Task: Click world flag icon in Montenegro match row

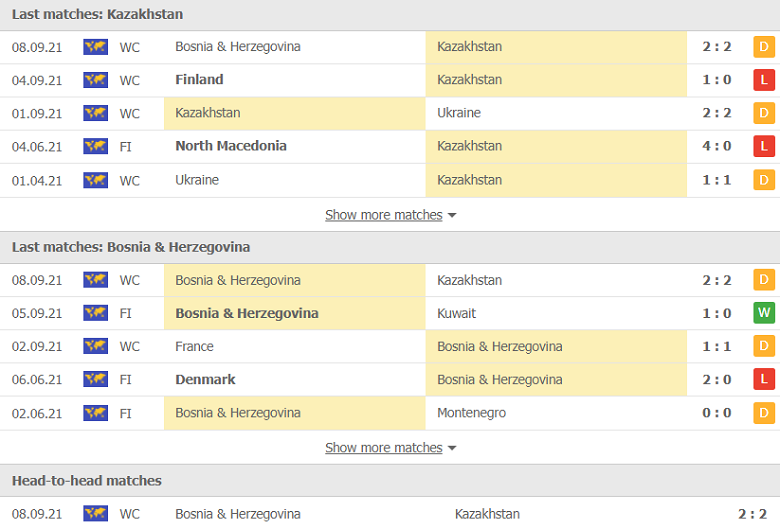Action: (x=96, y=413)
